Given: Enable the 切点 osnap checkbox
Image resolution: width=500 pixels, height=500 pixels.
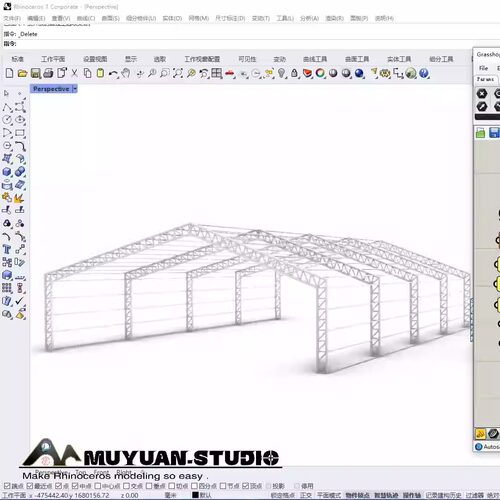Looking at the screenshot, I should tap(172, 486).
